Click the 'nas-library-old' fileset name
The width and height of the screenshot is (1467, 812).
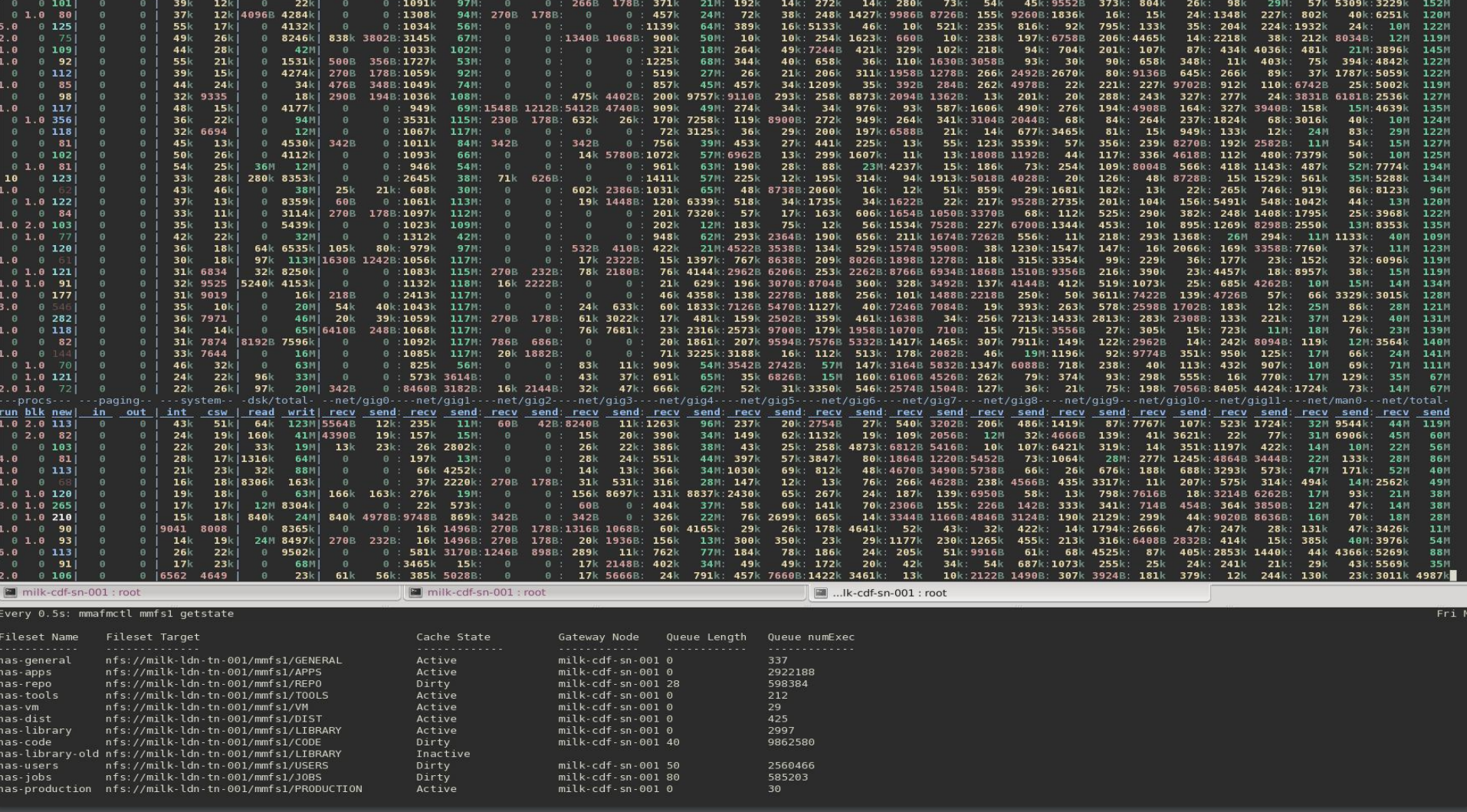coord(49,754)
